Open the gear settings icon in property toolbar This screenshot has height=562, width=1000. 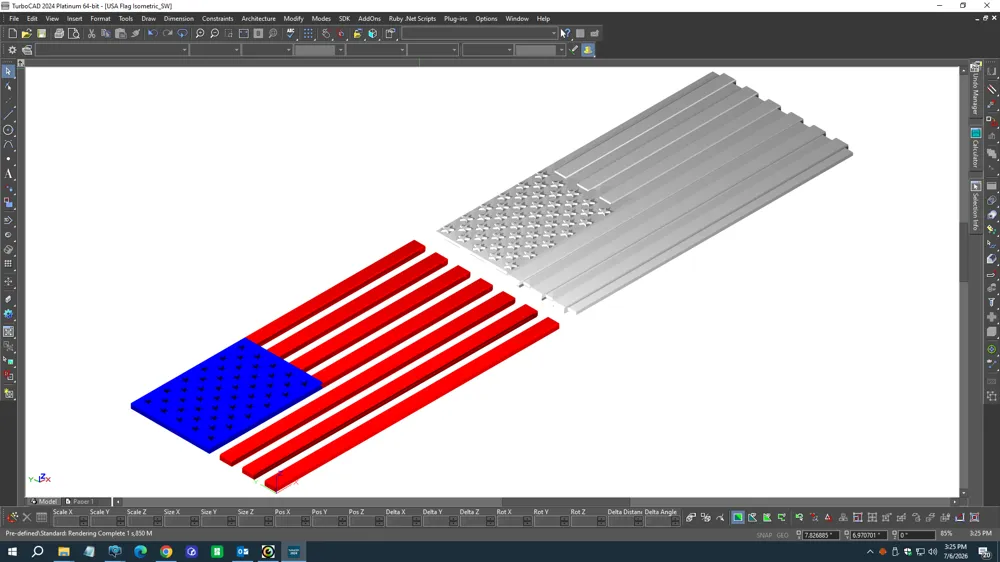pyautogui.click(x=12, y=50)
